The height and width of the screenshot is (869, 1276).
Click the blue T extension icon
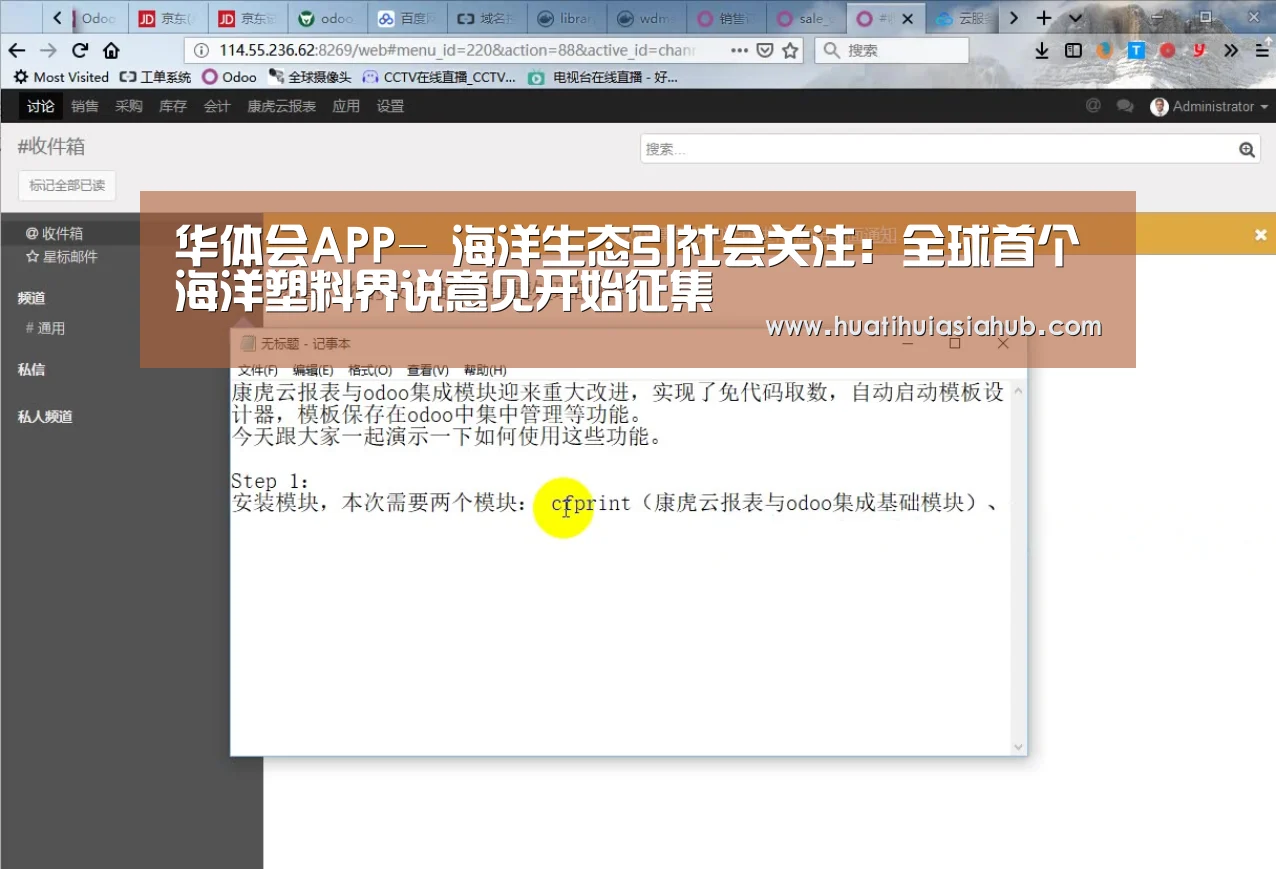tap(1136, 50)
